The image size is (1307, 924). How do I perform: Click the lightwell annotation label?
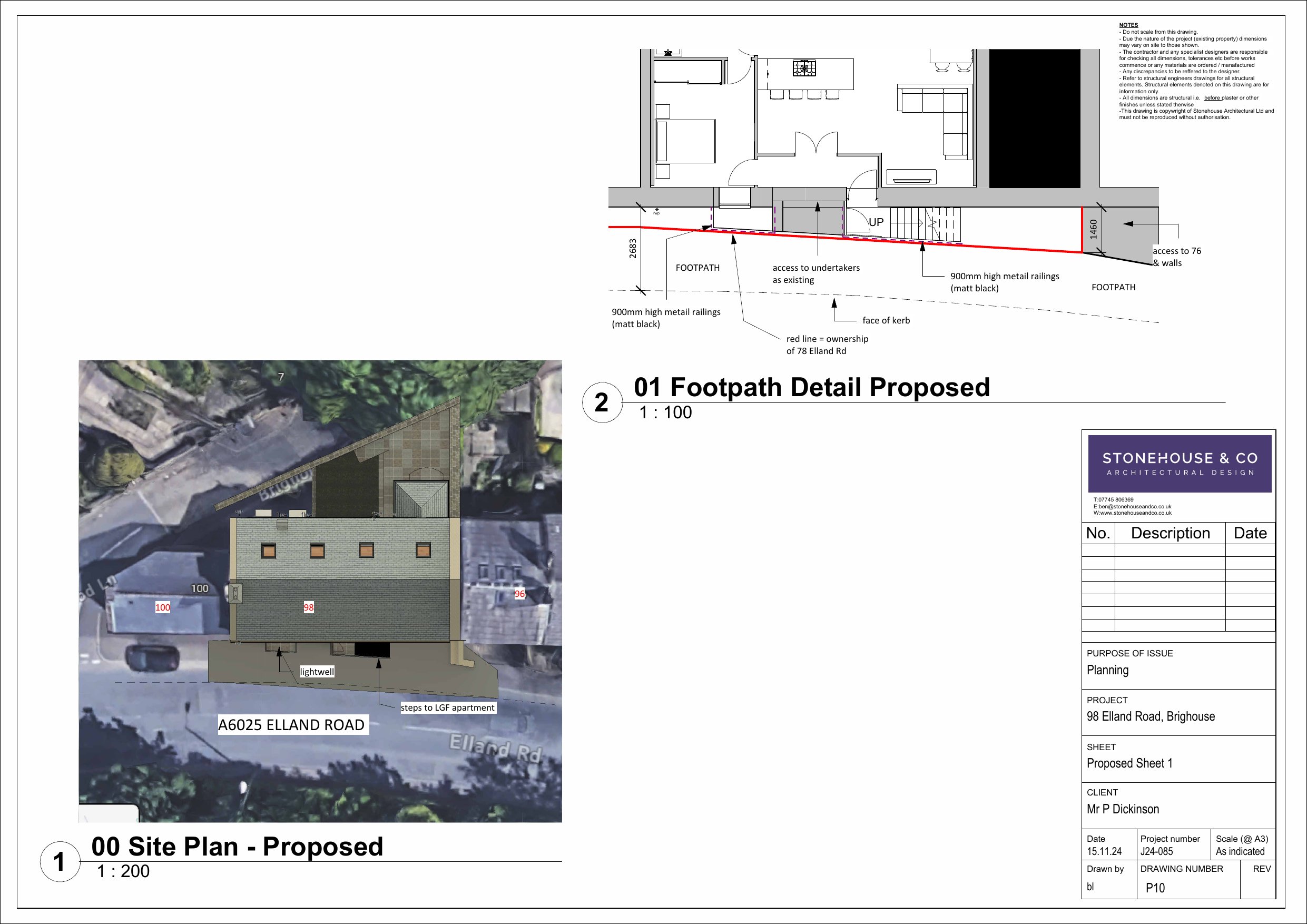tap(317, 672)
